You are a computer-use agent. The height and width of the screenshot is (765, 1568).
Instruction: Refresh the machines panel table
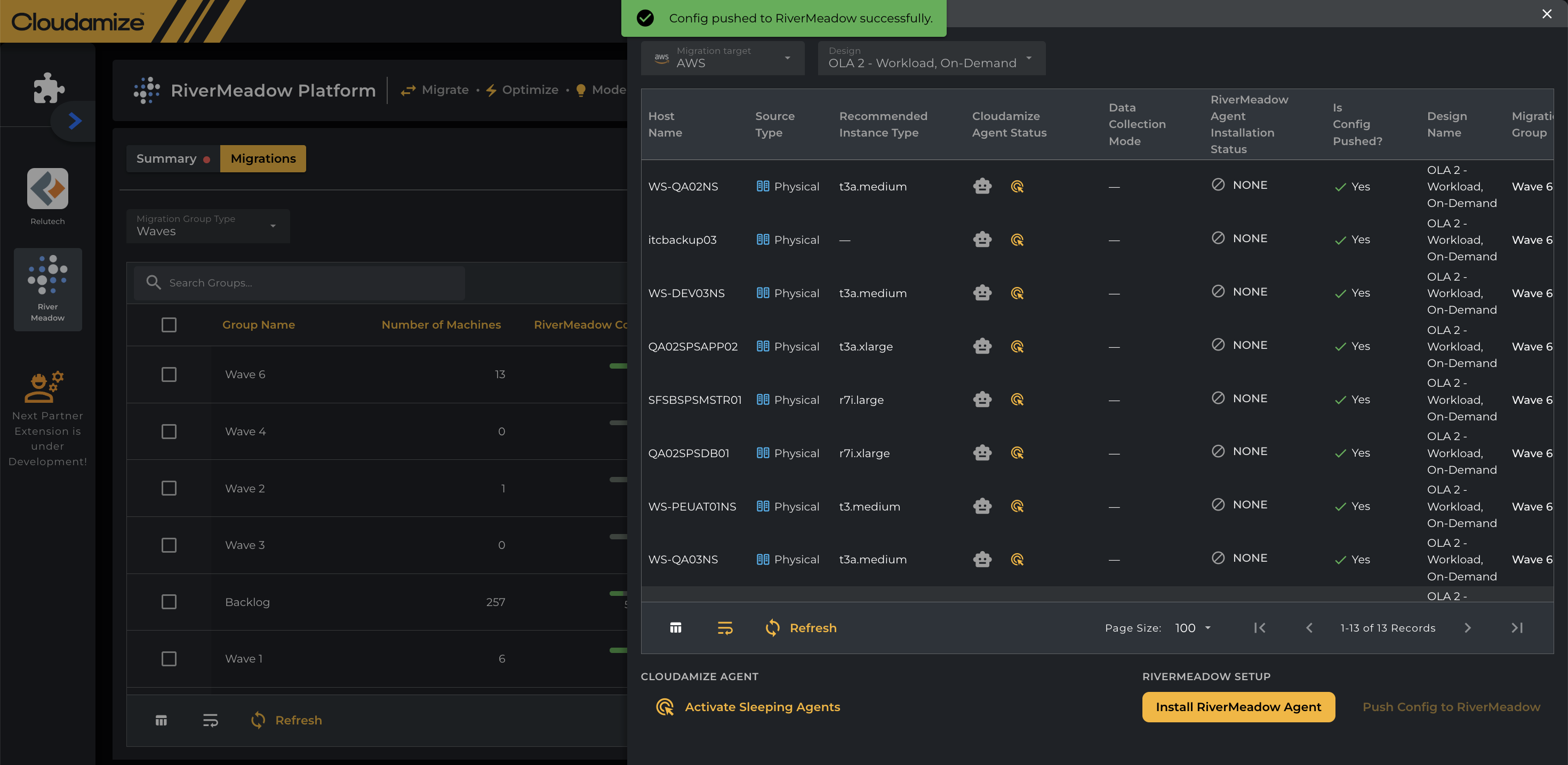click(801, 628)
